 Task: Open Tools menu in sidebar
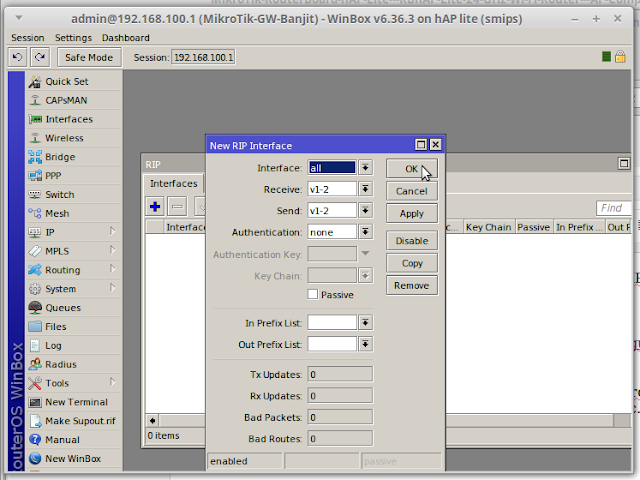tap(74, 383)
